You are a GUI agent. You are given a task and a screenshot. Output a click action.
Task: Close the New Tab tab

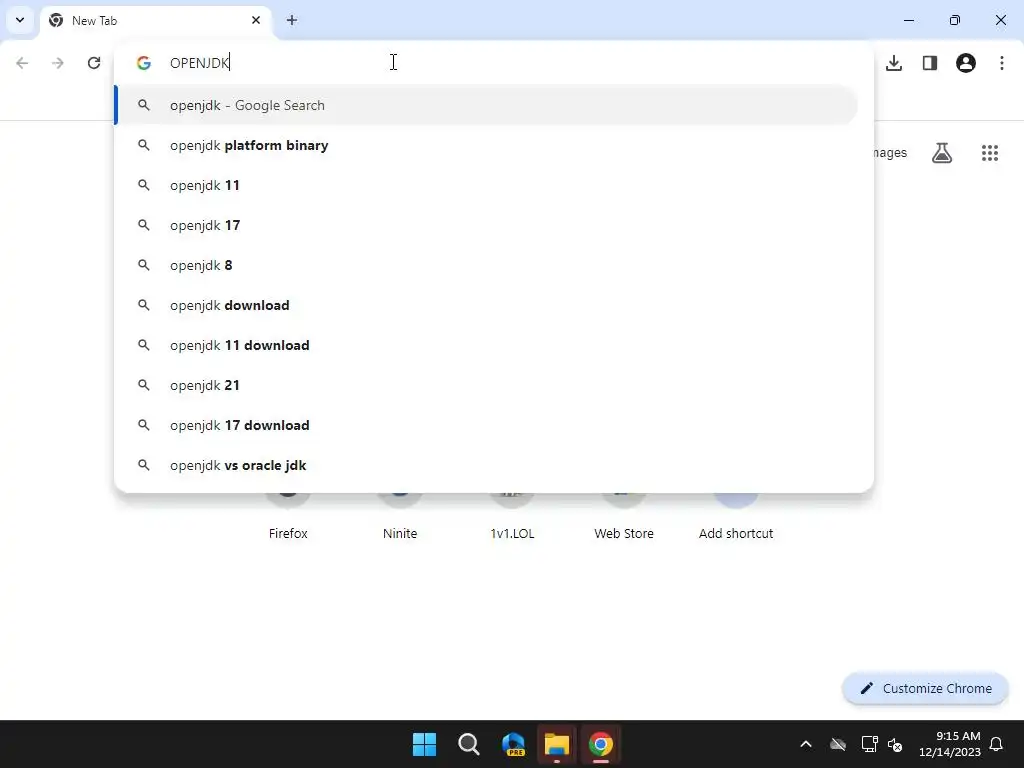pyautogui.click(x=256, y=20)
